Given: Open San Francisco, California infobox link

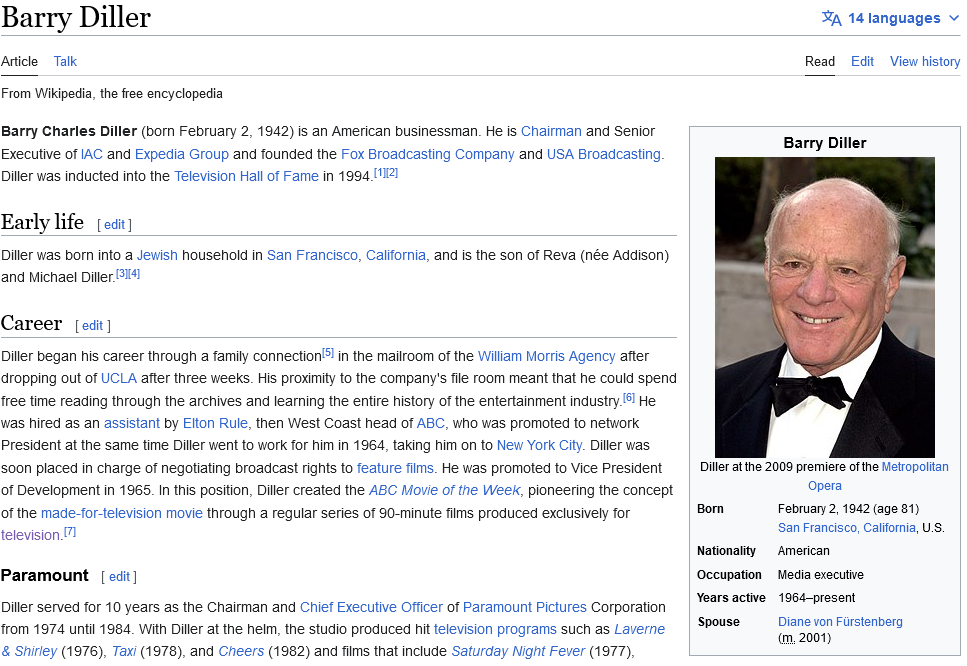Looking at the screenshot, I should coord(847,528).
